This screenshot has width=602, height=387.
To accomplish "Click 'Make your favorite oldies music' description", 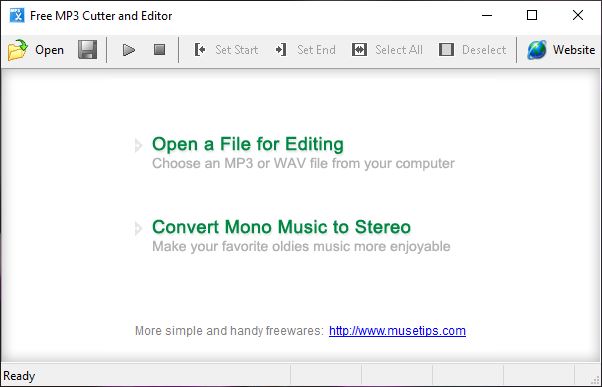I will click(301, 246).
